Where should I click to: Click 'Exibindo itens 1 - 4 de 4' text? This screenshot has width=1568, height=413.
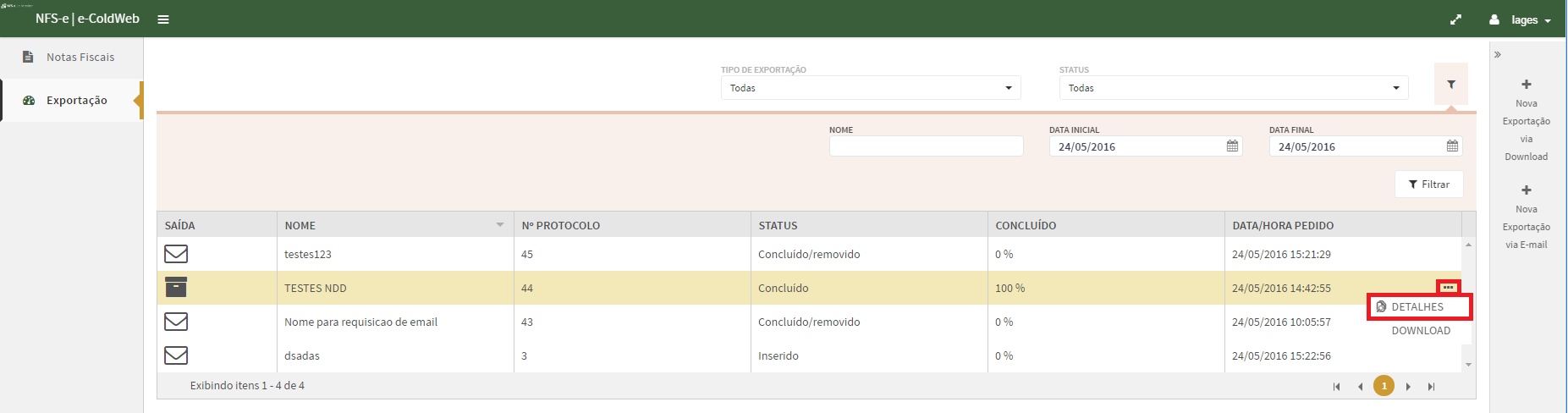247,386
